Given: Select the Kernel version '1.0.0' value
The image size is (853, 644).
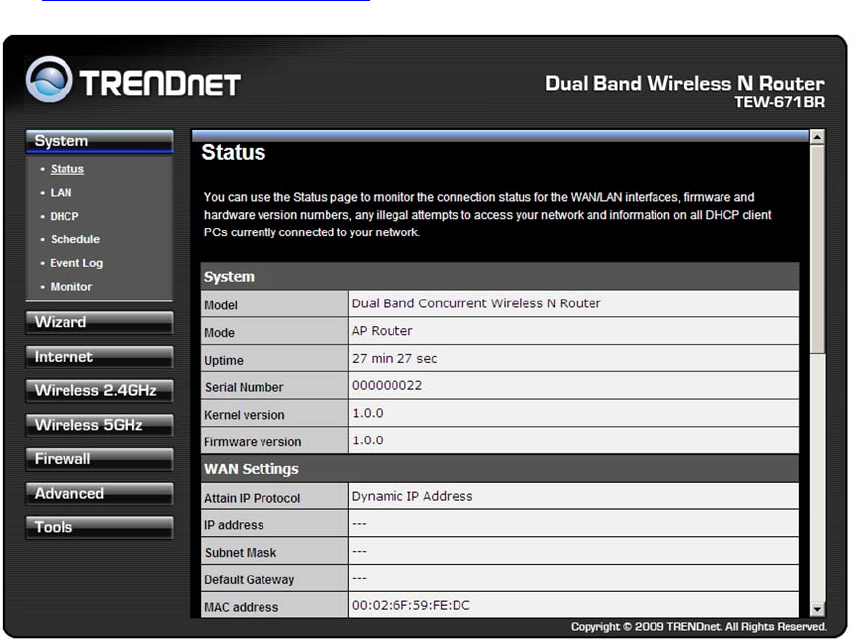Looking at the screenshot, I should click(x=367, y=413).
